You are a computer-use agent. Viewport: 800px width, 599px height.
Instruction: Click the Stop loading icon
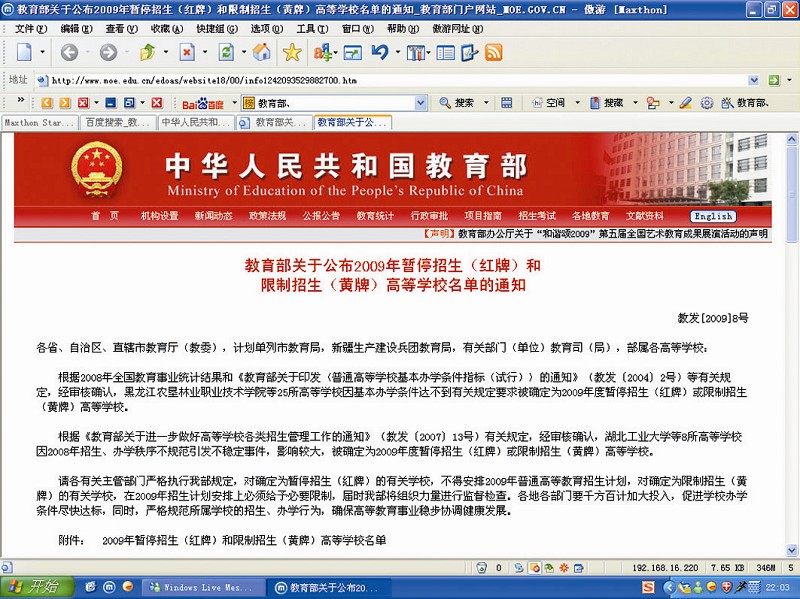pyautogui.click(x=187, y=52)
